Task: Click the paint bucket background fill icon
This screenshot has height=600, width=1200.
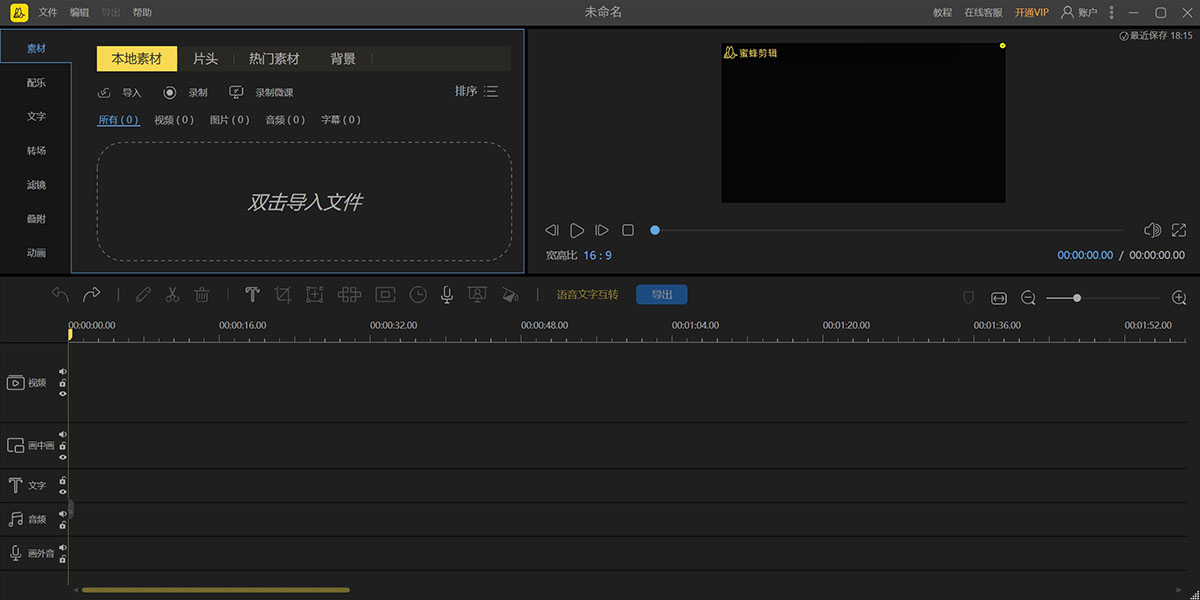Action: point(510,294)
